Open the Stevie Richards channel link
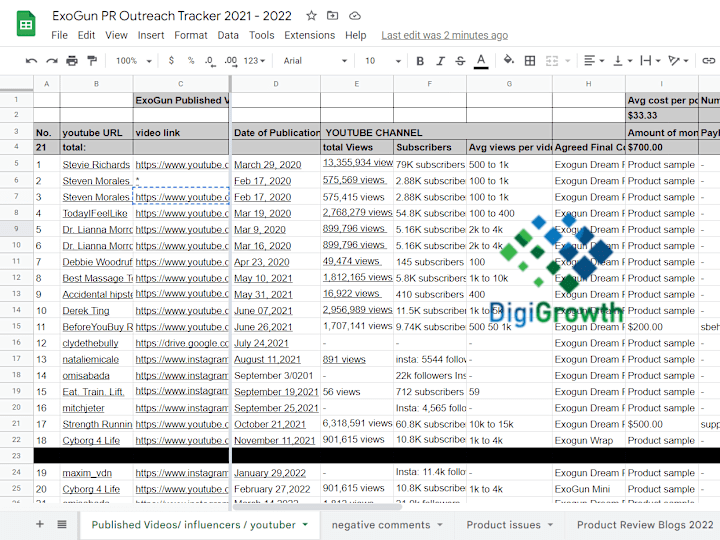 pyautogui.click(x=96, y=164)
